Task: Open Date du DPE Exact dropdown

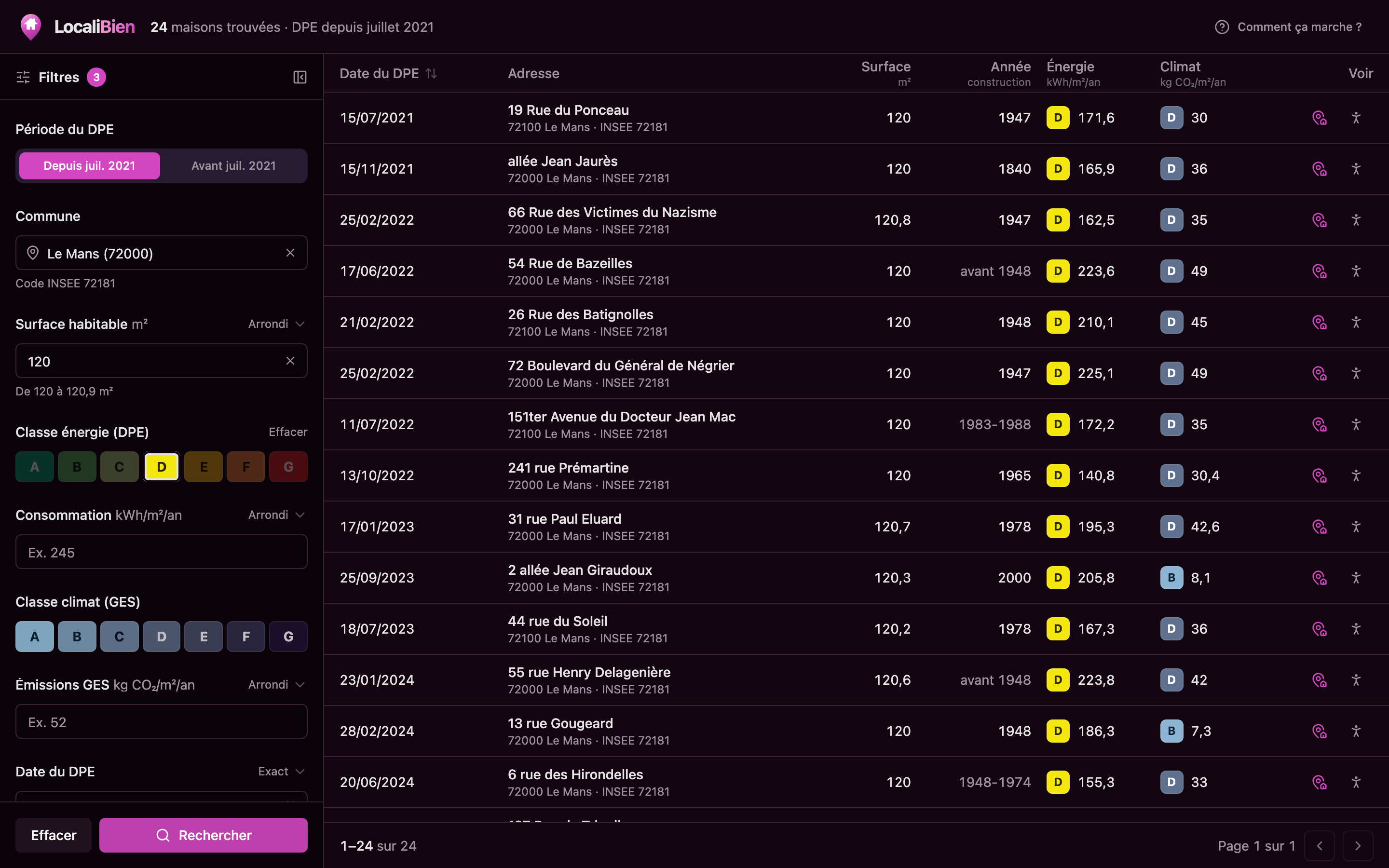Action: (x=281, y=771)
